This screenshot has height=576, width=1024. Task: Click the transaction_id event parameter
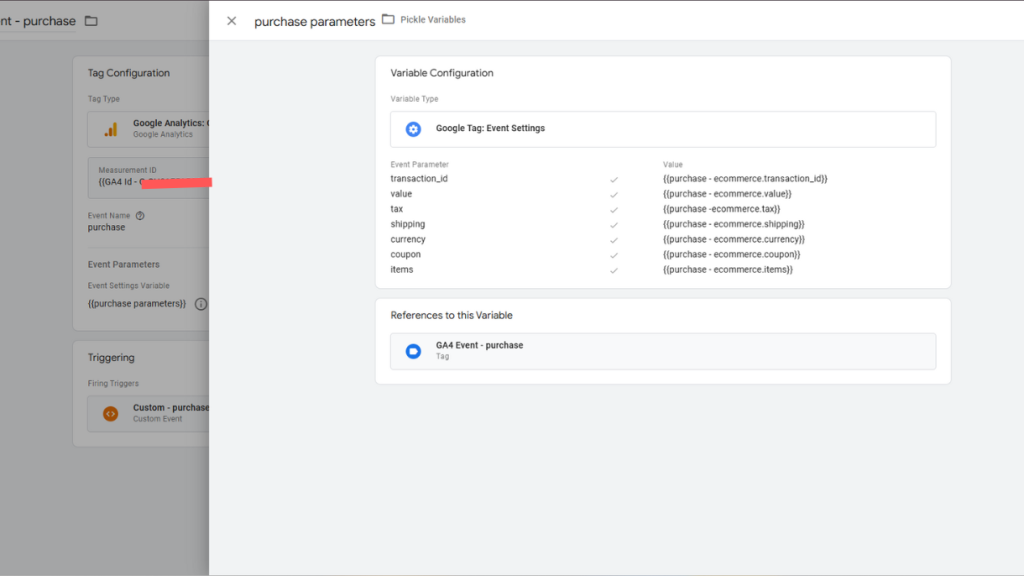coord(419,178)
